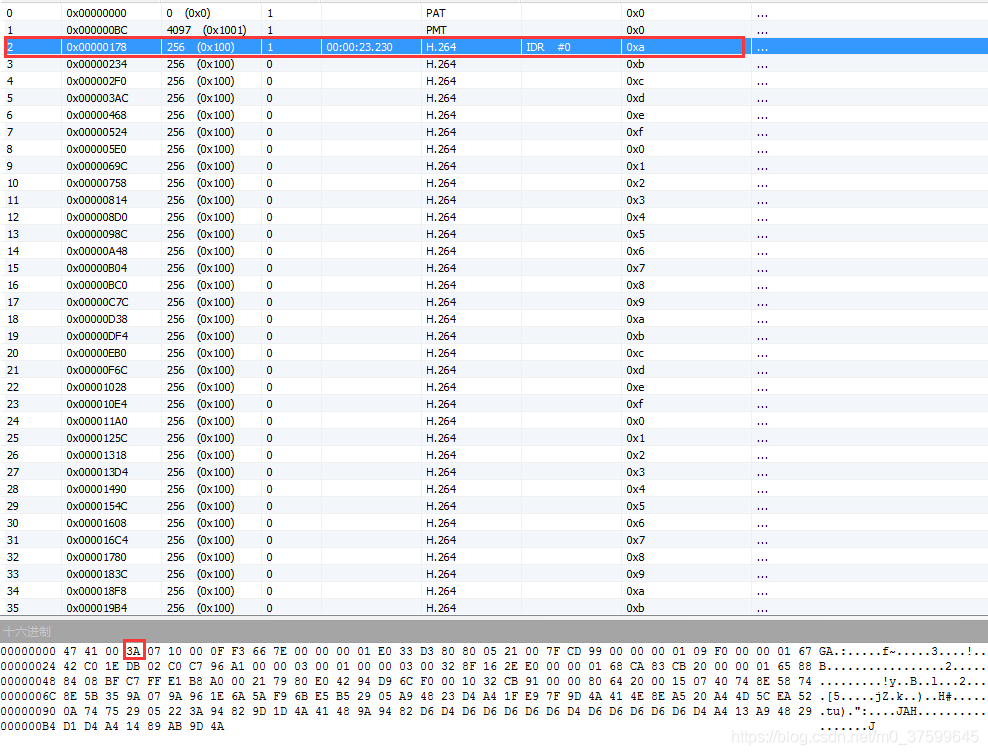Click hex line address 000000B4
988x755 pixels.
click(x=28, y=726)
